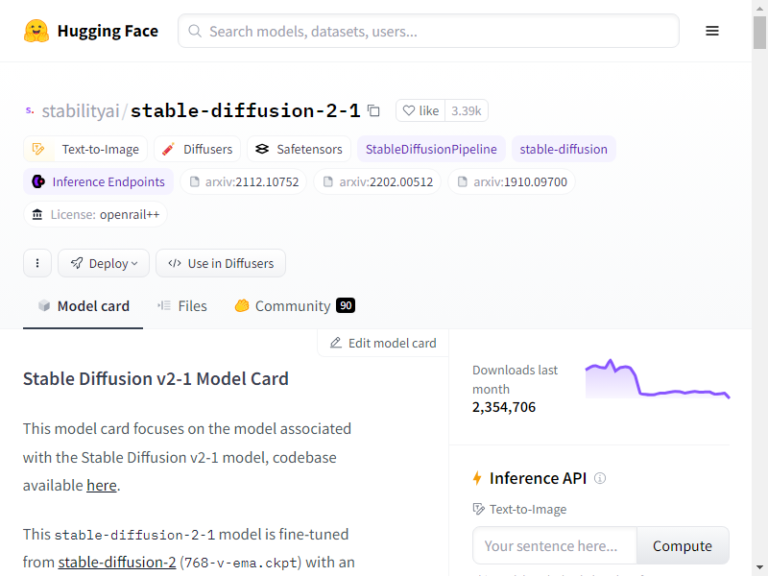The width and height of the screenshot is (768, 576).
Task: Focus the search models, datasets, users field
Action: pyautogui.click(x=429, y=31)
